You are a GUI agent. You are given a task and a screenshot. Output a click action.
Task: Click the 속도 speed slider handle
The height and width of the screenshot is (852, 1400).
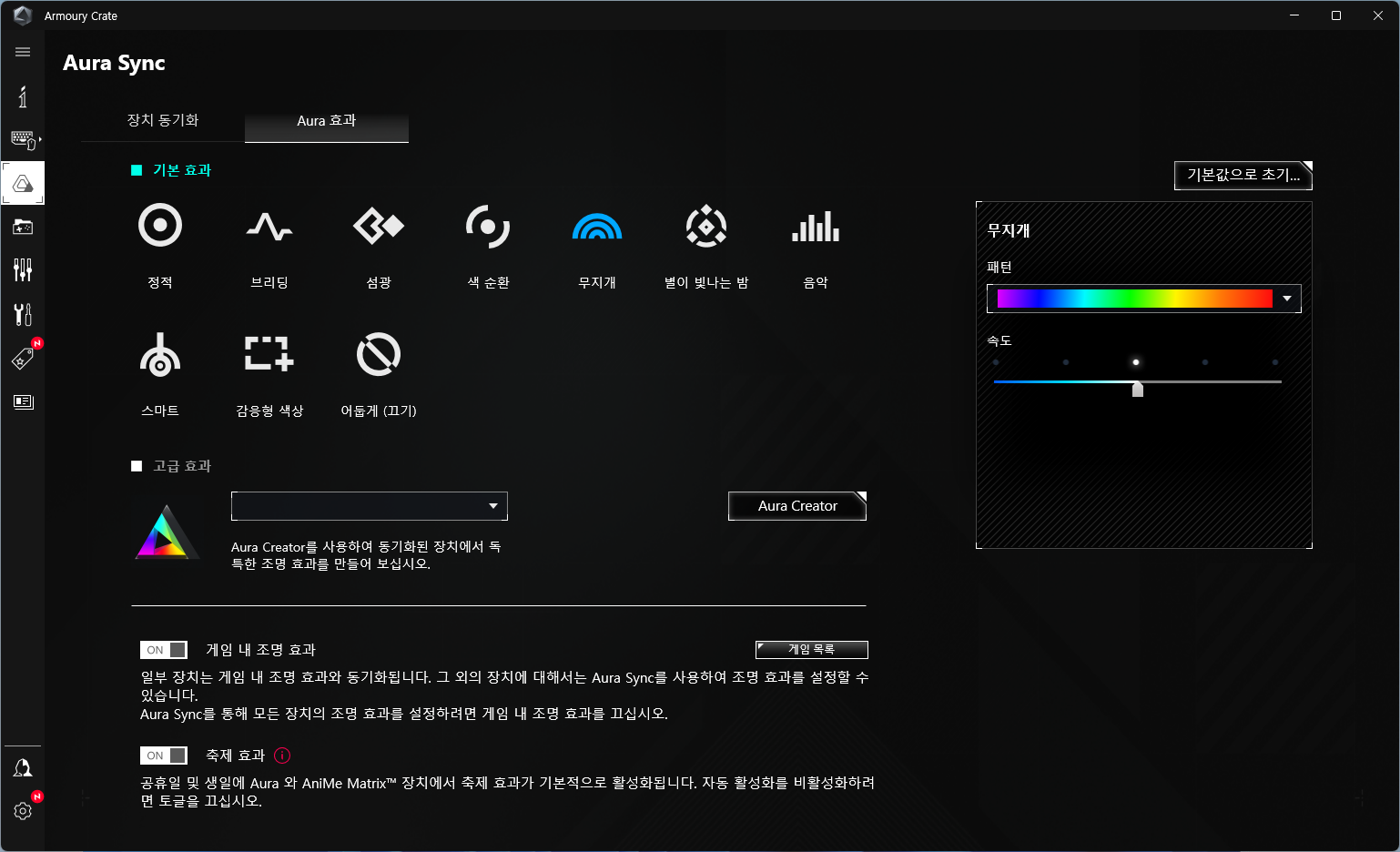pos(1138,389)
